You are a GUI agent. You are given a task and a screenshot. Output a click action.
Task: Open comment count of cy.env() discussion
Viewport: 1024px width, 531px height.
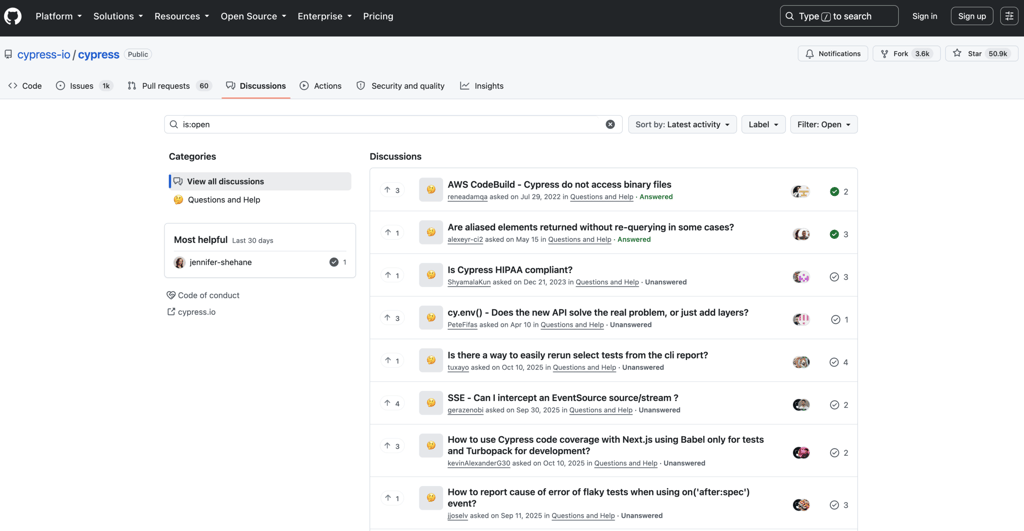point(840,319)
